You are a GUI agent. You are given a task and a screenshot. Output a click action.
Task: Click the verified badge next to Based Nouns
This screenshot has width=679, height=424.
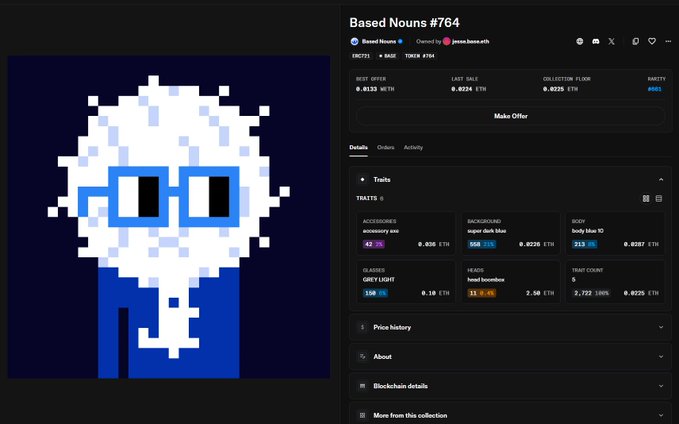tap(400, 42)
